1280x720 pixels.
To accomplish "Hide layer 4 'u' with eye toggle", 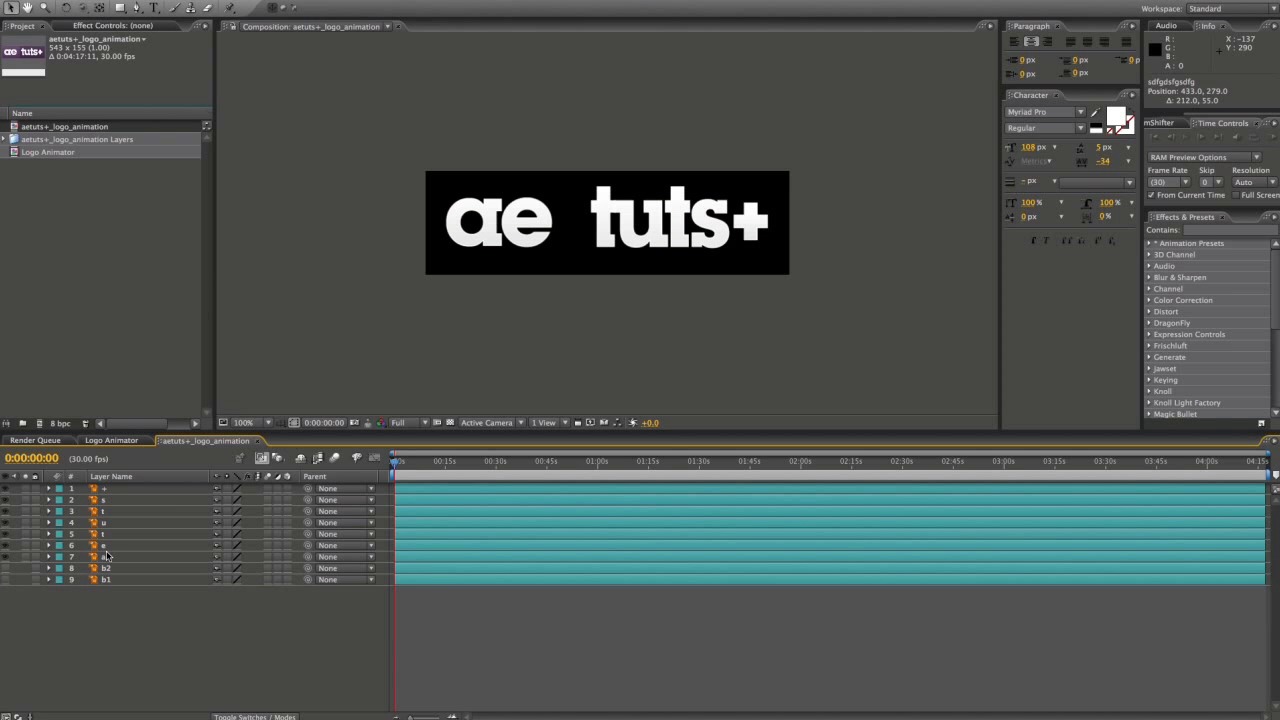I will coord(5,522).
